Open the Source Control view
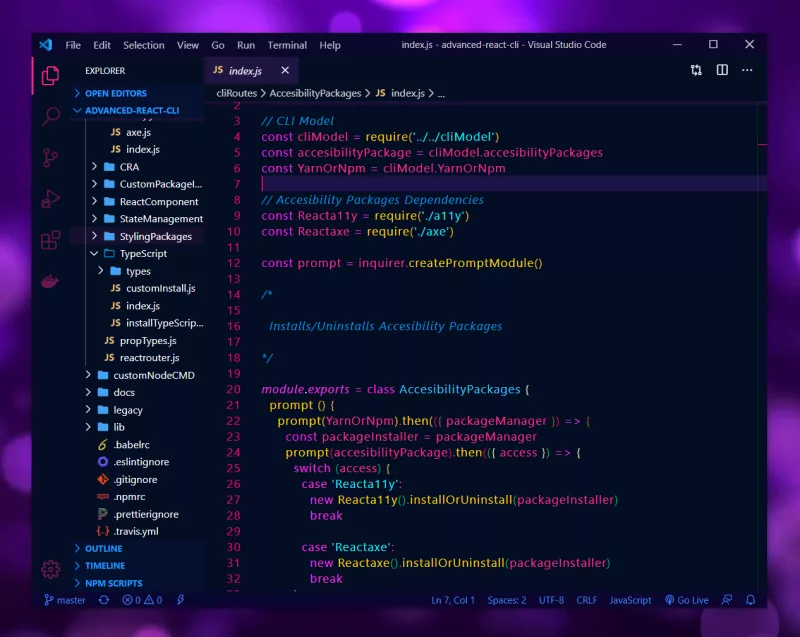The image size is (800, 637). tap(50, 158)
